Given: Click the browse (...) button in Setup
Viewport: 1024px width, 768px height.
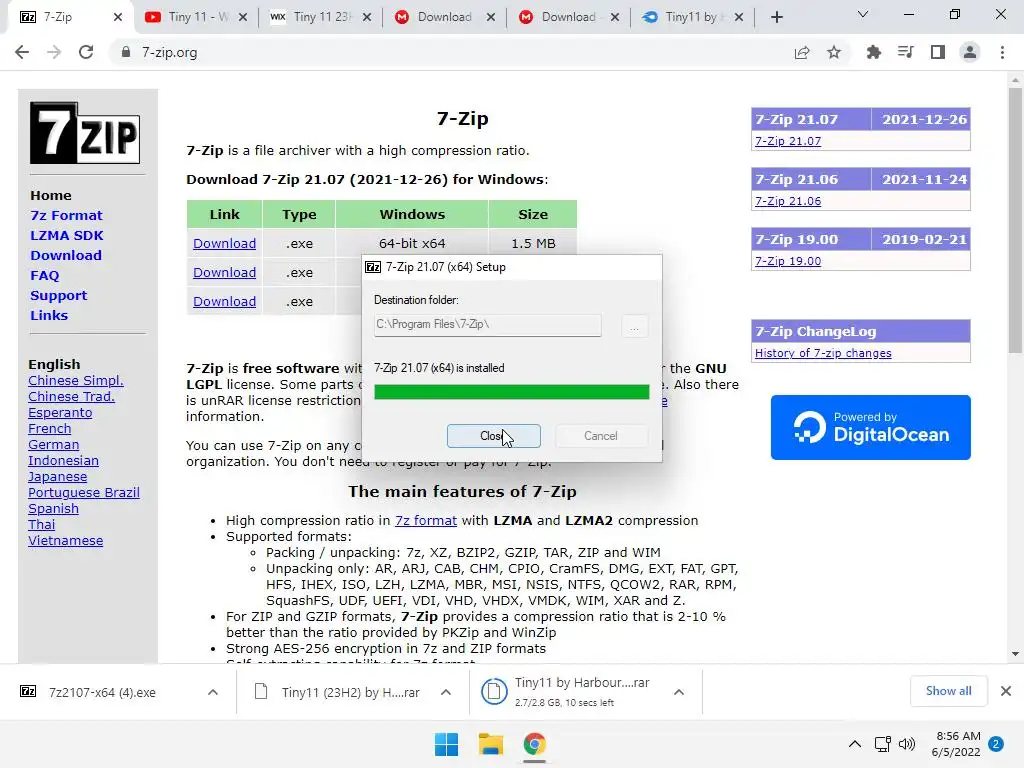Looking at the screenshot, I should [634, 325].
